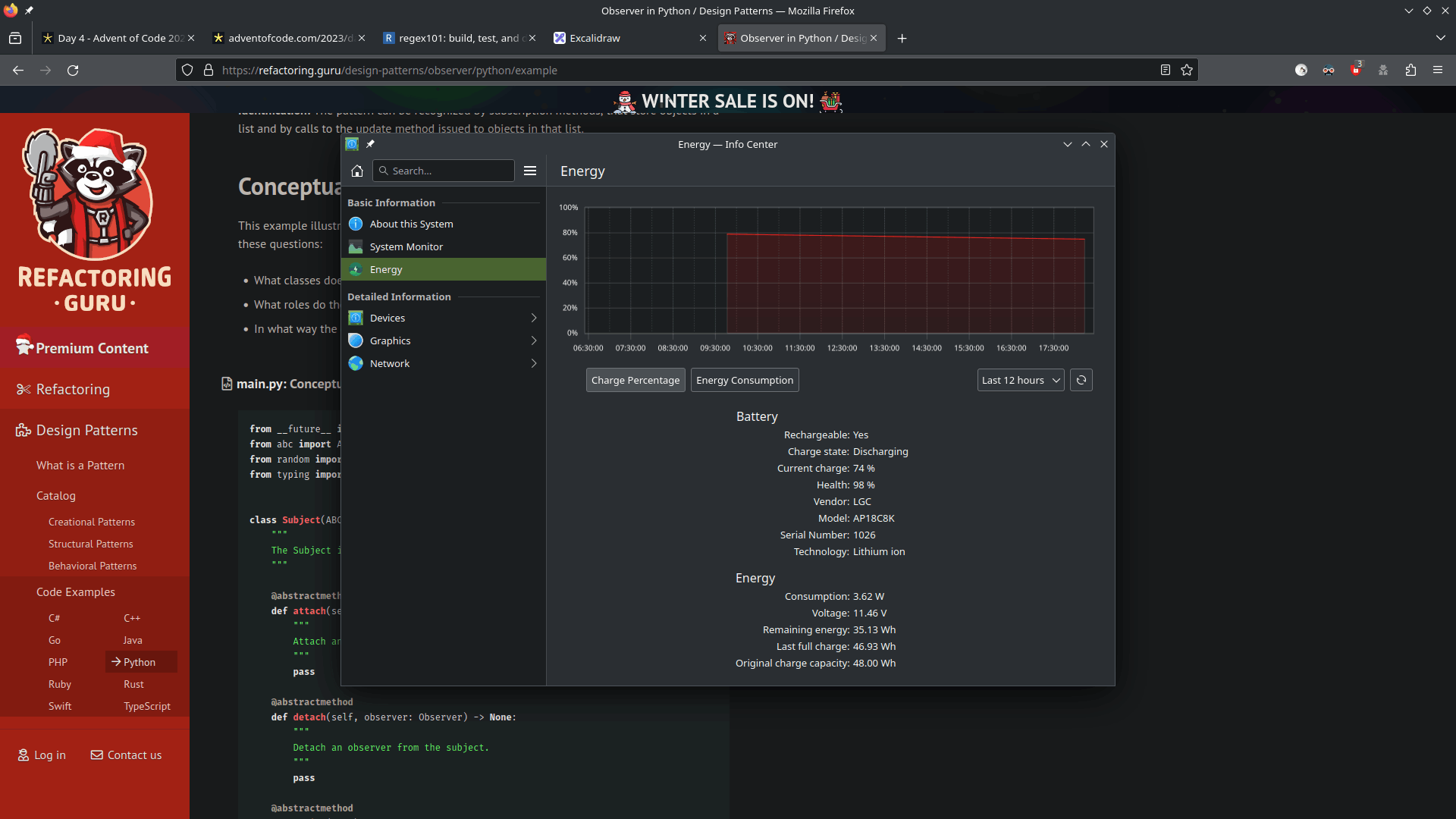This screenshot has height=819, width=1456.
Task: Select About this System entry
Action: click(x=412, y=224)
